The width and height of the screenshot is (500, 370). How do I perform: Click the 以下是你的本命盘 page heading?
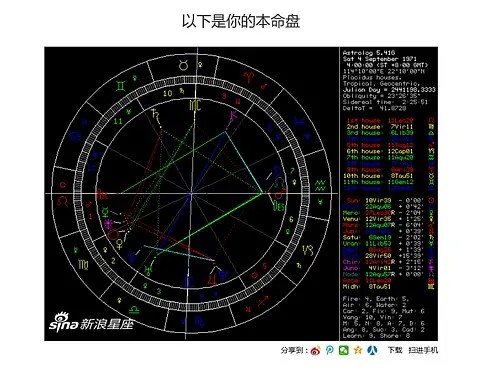(241, 21)
